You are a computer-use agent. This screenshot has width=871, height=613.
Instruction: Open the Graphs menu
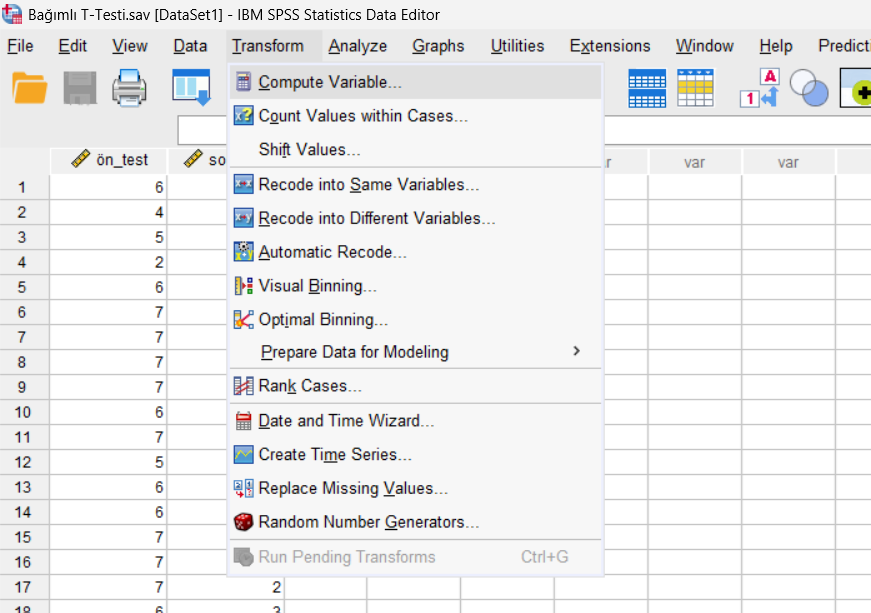(x=438, y=46)
